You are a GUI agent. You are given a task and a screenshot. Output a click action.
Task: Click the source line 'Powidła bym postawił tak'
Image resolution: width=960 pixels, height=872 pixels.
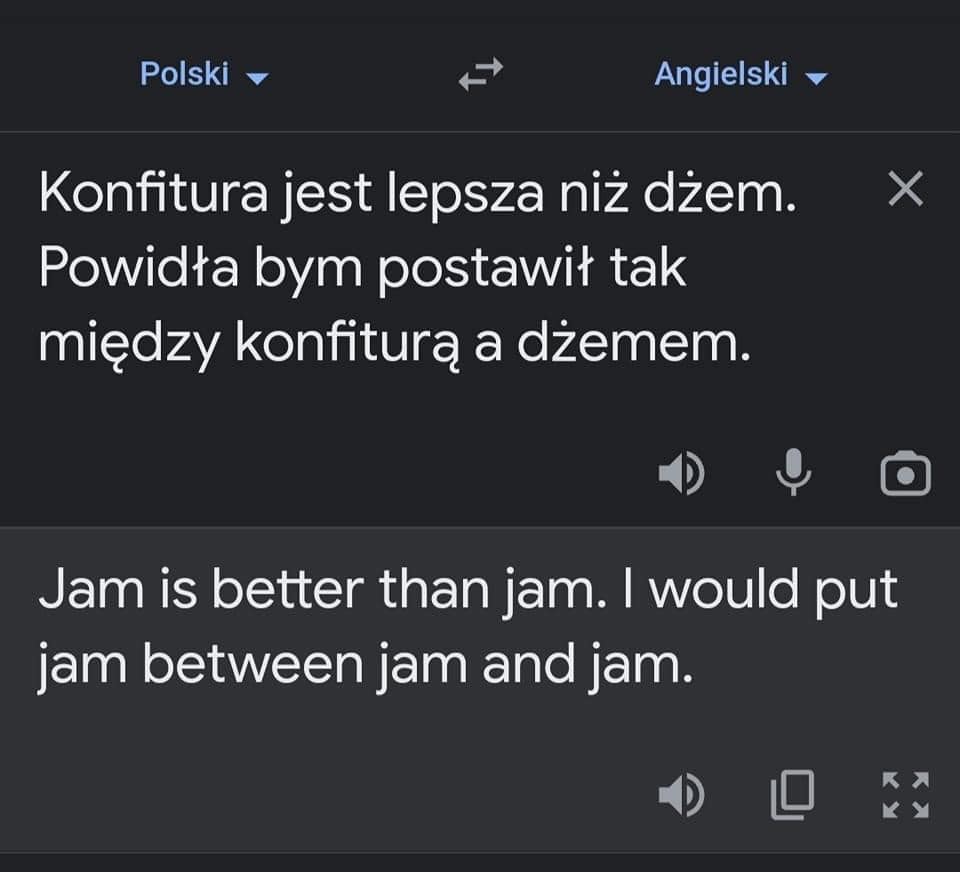362,268
